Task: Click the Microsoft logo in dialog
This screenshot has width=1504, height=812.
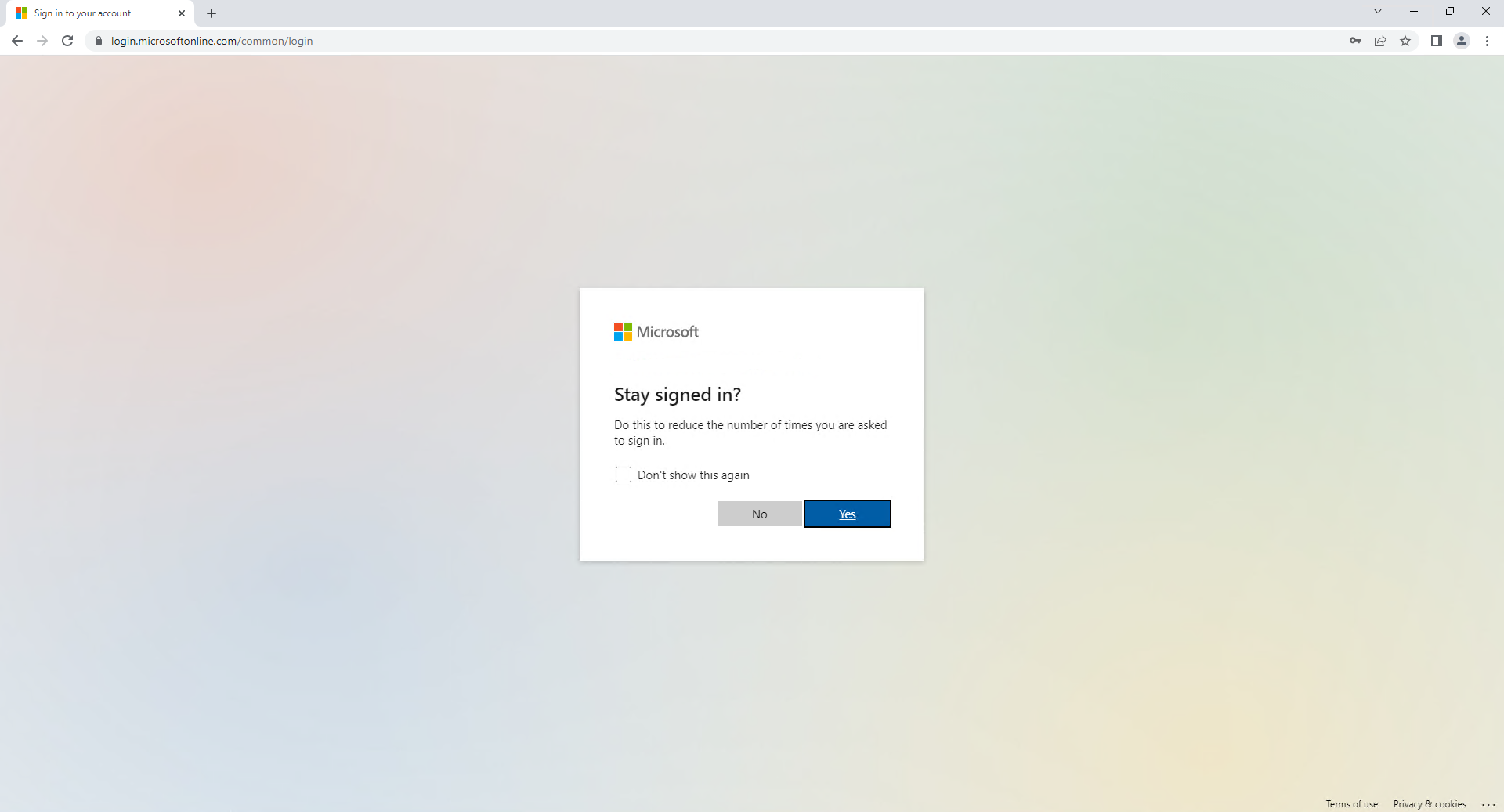Action: pos(656,332)
